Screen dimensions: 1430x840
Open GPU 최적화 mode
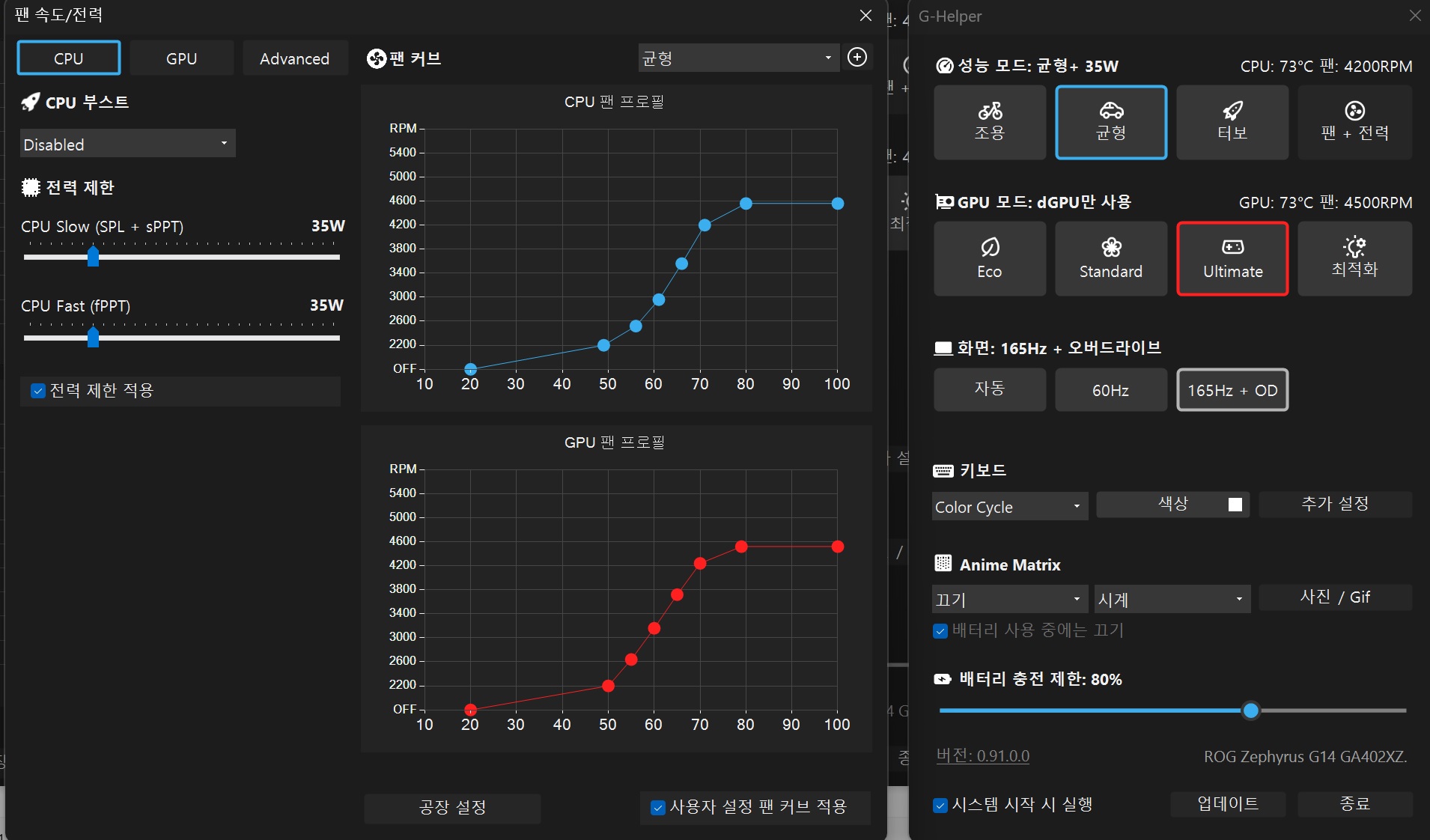pyautogui.click(x=1354, y=258)
